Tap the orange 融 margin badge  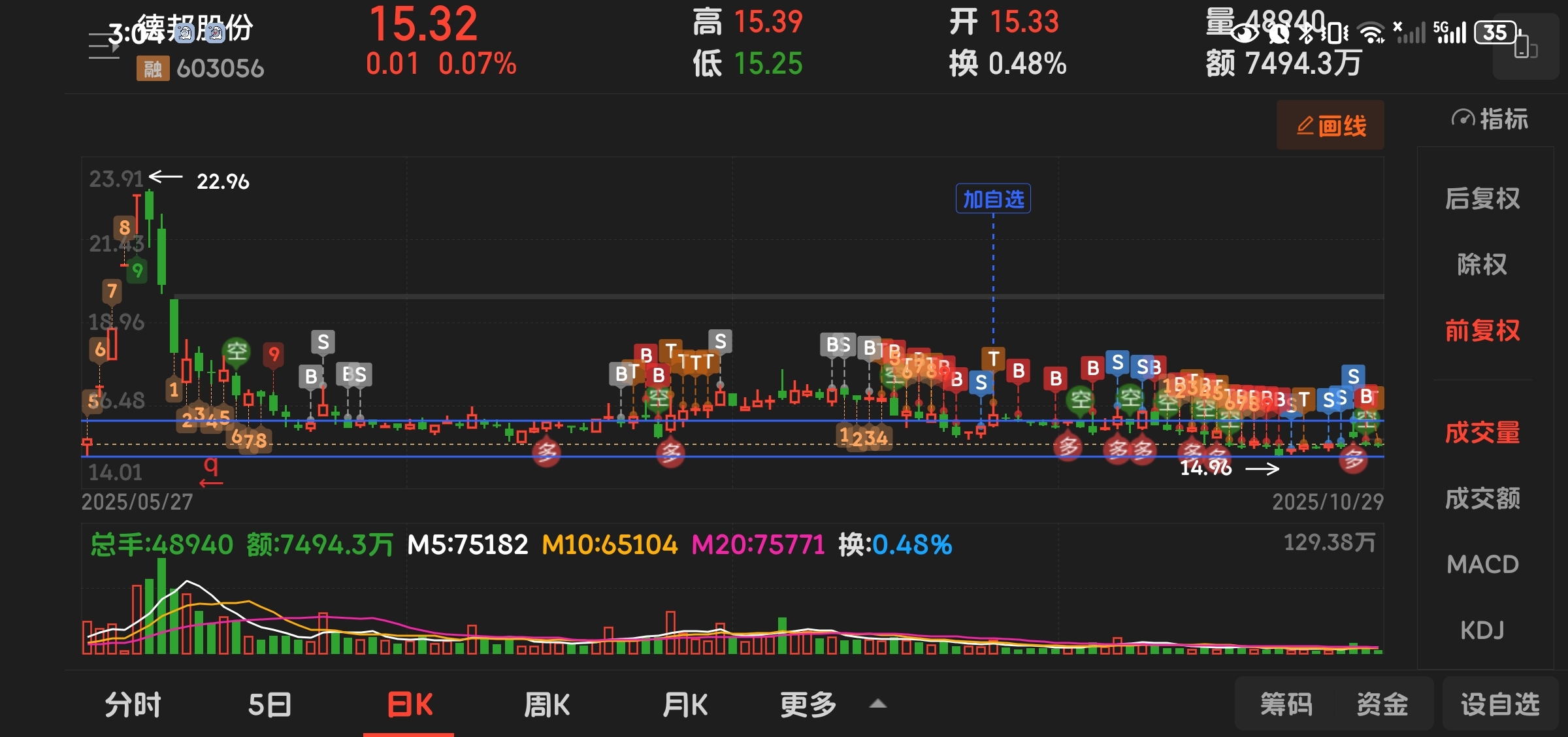(x=152, y=68)
